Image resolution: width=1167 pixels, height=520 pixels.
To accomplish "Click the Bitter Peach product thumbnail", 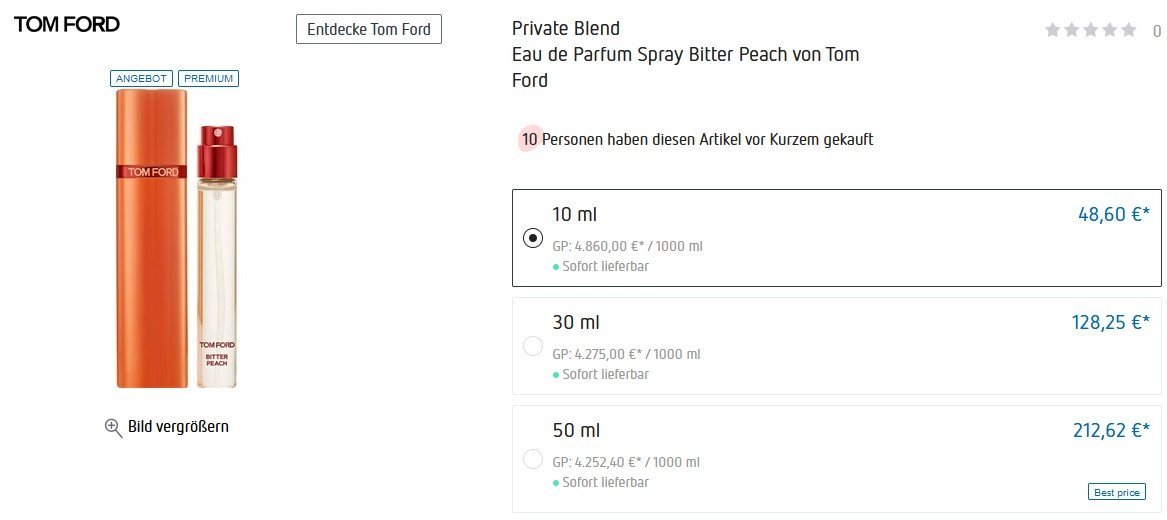I will pyautogui.click(x=177, y=237).
